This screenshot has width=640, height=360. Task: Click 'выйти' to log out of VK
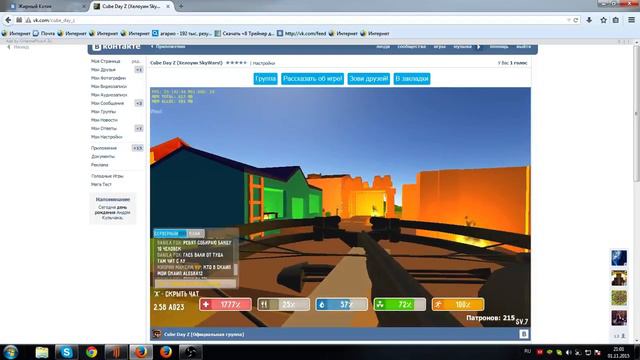pos(523,47)
